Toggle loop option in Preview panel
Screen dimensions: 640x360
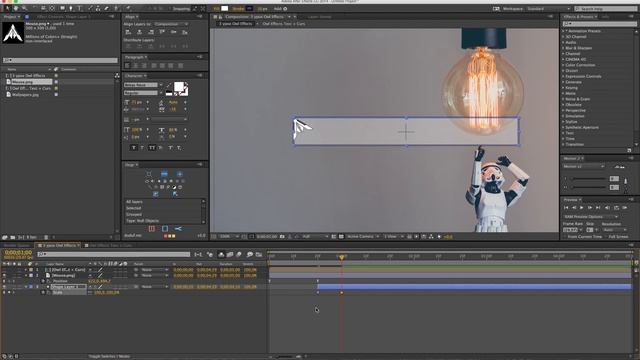(616, 207)
